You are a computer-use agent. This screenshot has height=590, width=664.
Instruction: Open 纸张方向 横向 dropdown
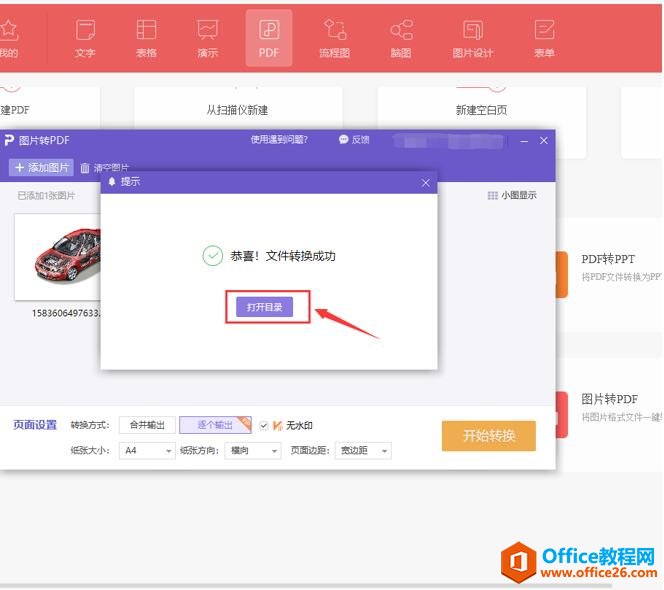[x=252, y=451]
